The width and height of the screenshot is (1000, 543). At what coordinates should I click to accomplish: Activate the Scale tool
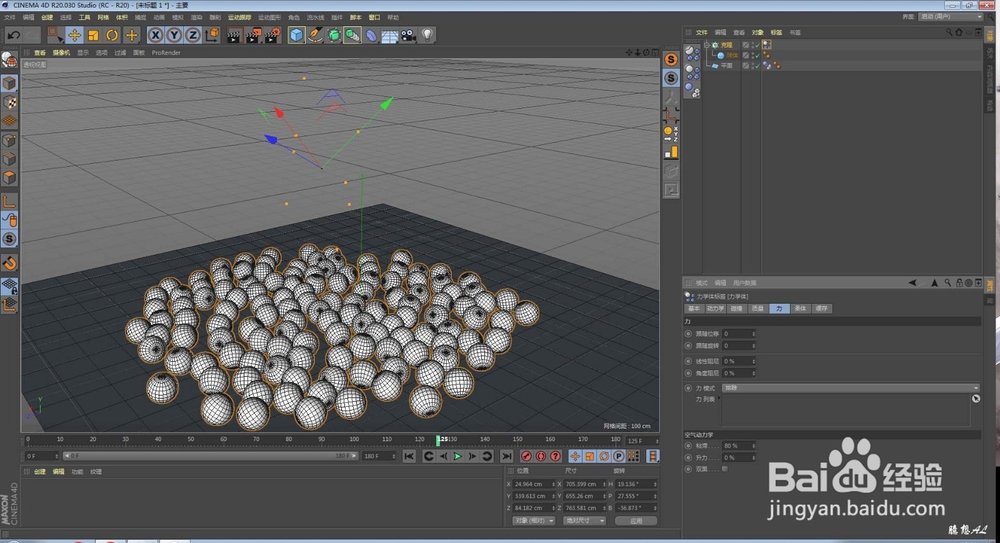(94, 35)
